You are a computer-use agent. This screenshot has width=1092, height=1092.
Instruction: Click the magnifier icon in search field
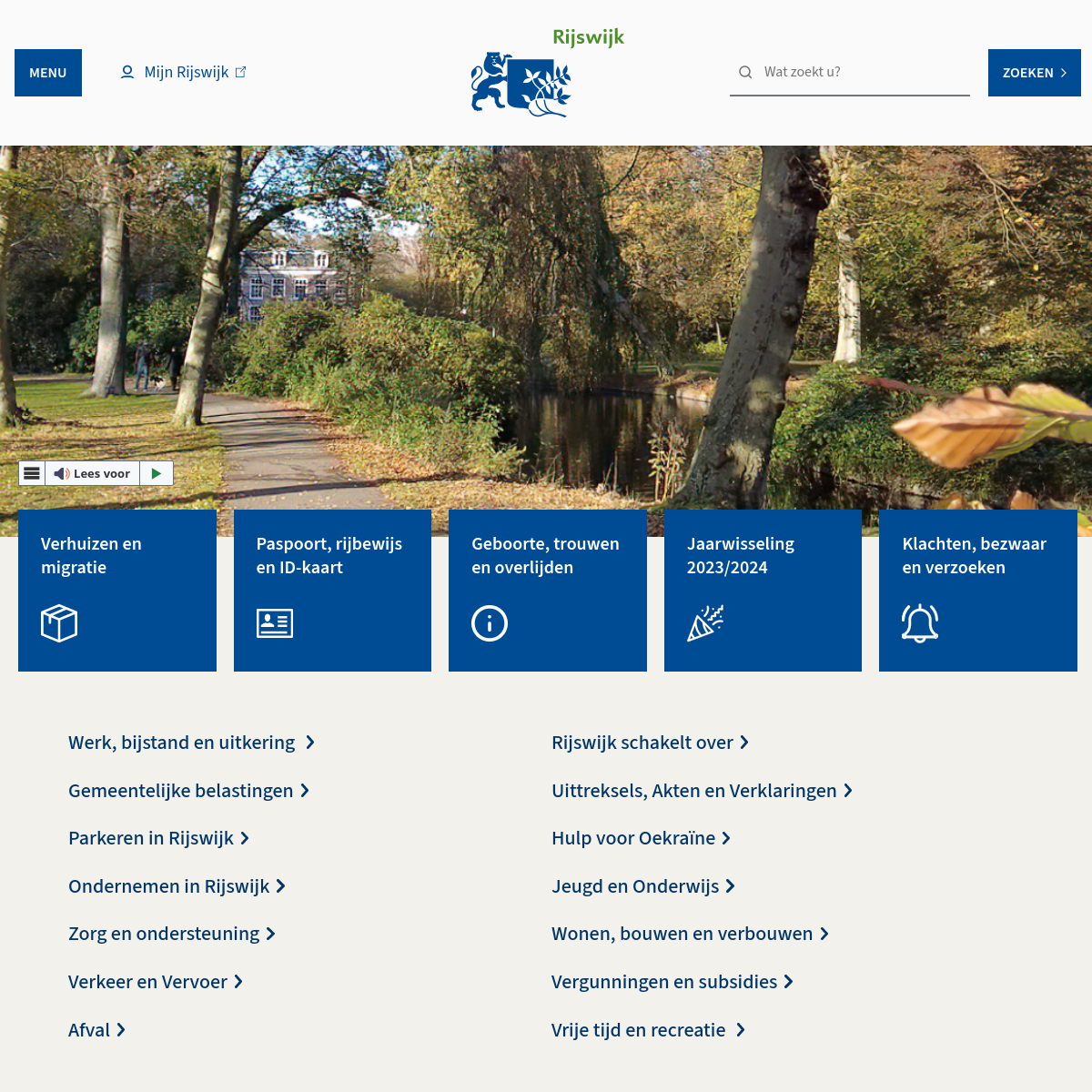[x=745, y=72]
